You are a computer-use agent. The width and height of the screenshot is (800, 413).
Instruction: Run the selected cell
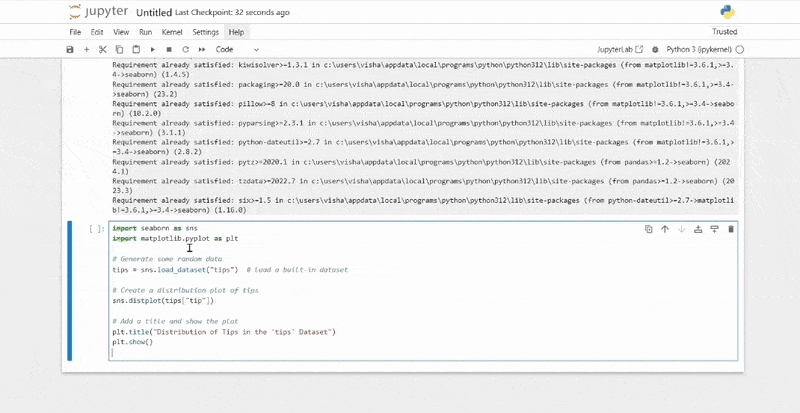point(153,49)
